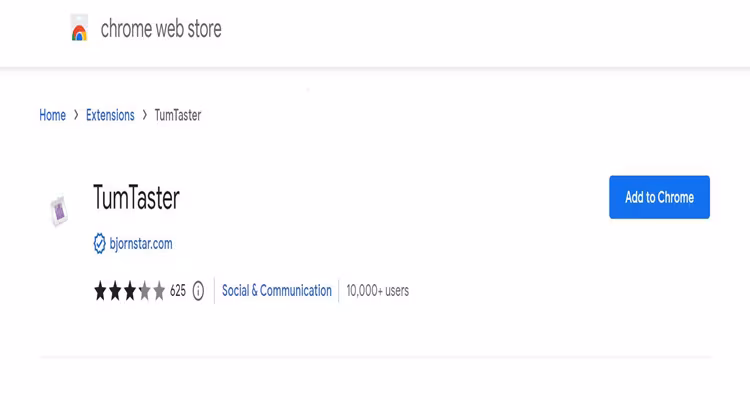Click the chevron between Extensions and TumTaster

[145, 115]
